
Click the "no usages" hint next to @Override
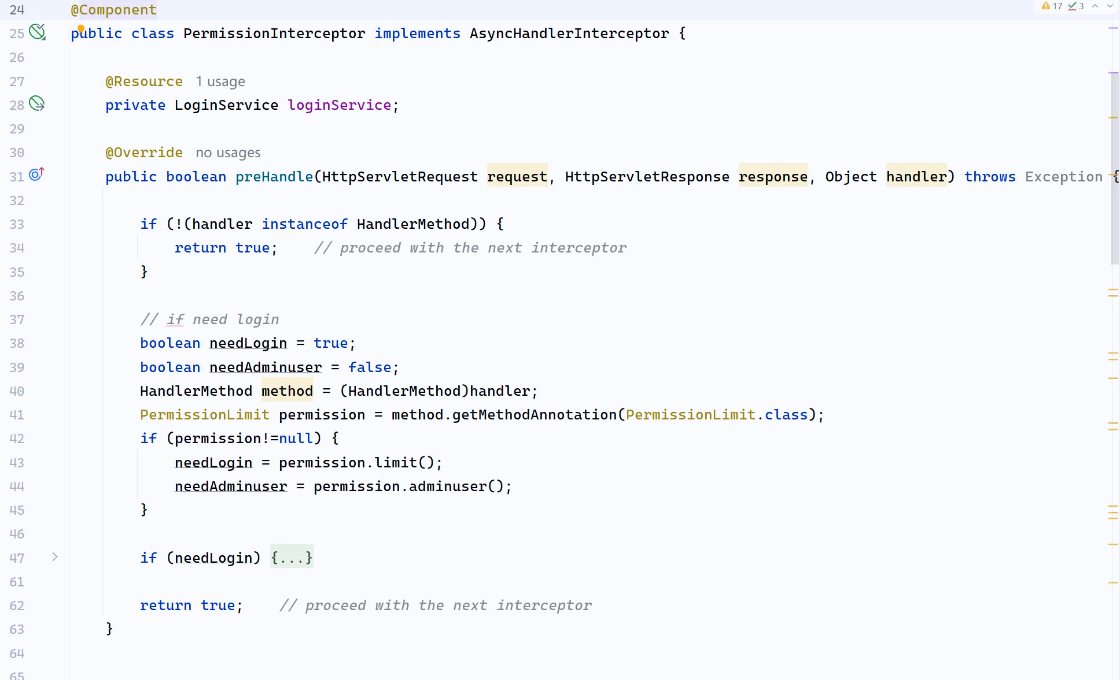click(x=228, y=153)
